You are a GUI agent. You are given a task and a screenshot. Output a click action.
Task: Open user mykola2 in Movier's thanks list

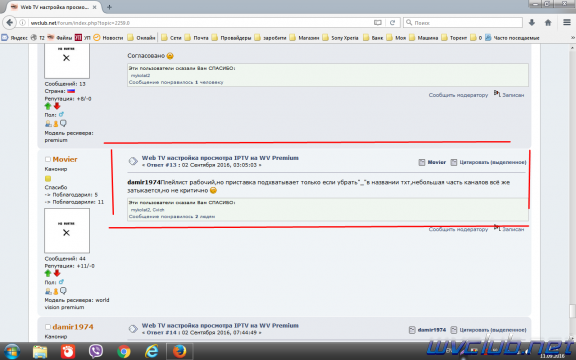pyautogui.click(x=140, y=210)
